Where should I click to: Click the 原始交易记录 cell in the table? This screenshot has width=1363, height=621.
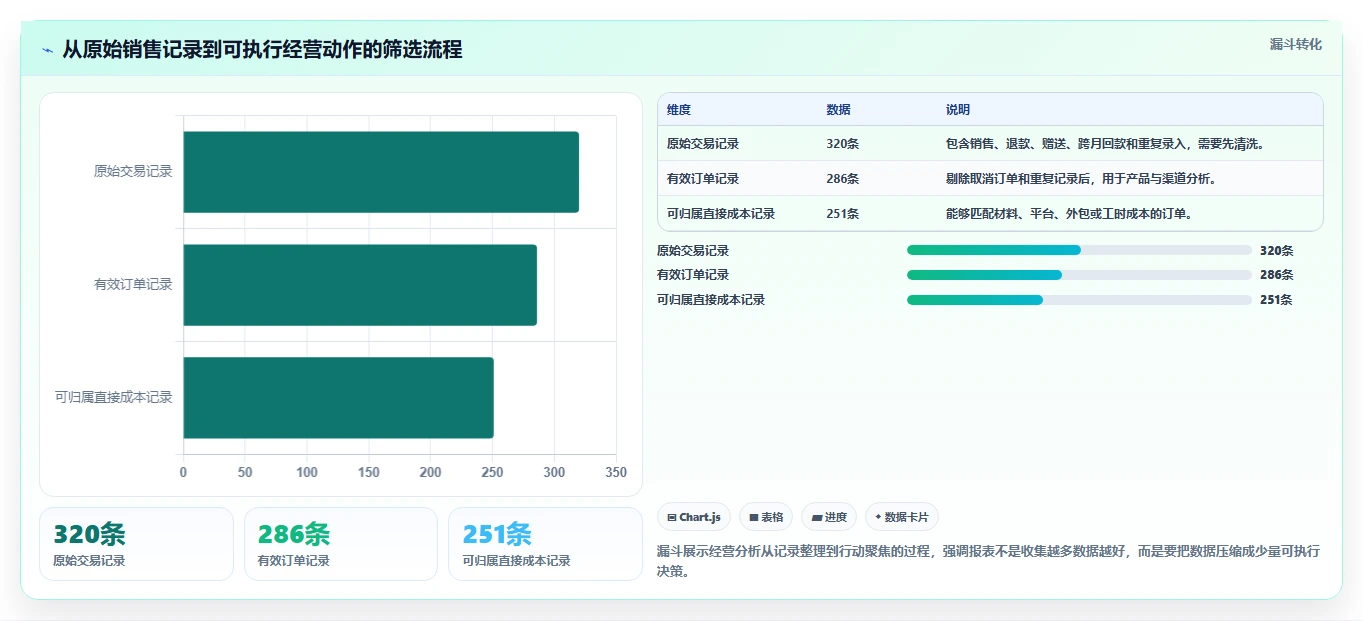[x=703, y=144]
